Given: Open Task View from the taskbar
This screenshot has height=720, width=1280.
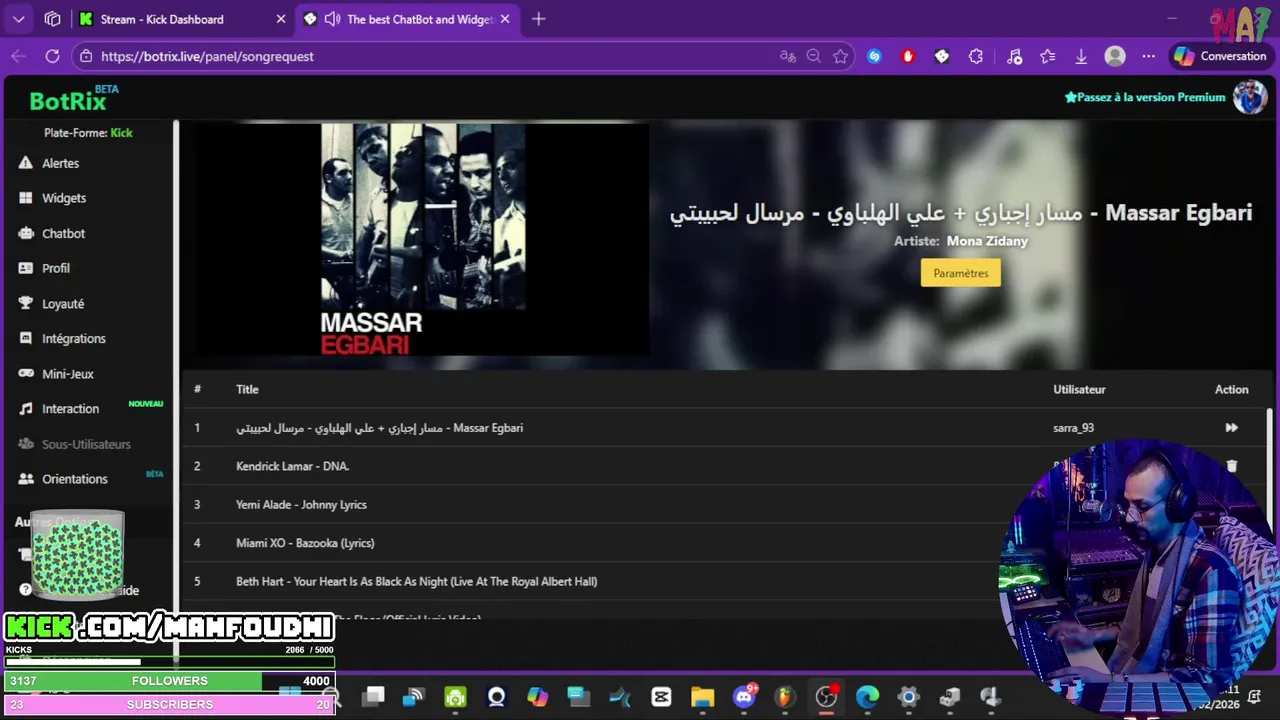Looking at the screenshot, I should coord(373,697).
